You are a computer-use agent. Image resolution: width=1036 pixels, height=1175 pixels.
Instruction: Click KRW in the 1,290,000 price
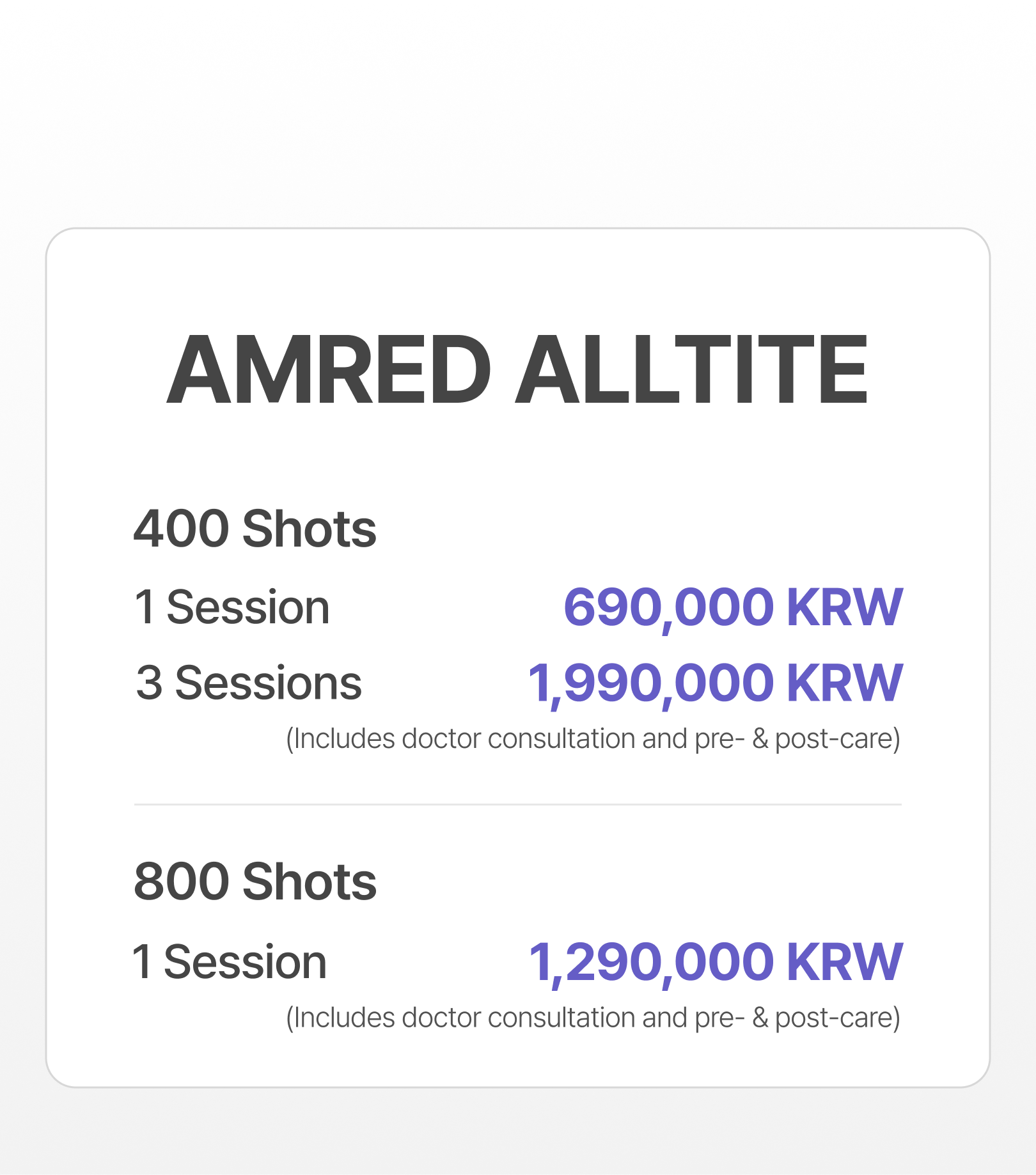844,962
